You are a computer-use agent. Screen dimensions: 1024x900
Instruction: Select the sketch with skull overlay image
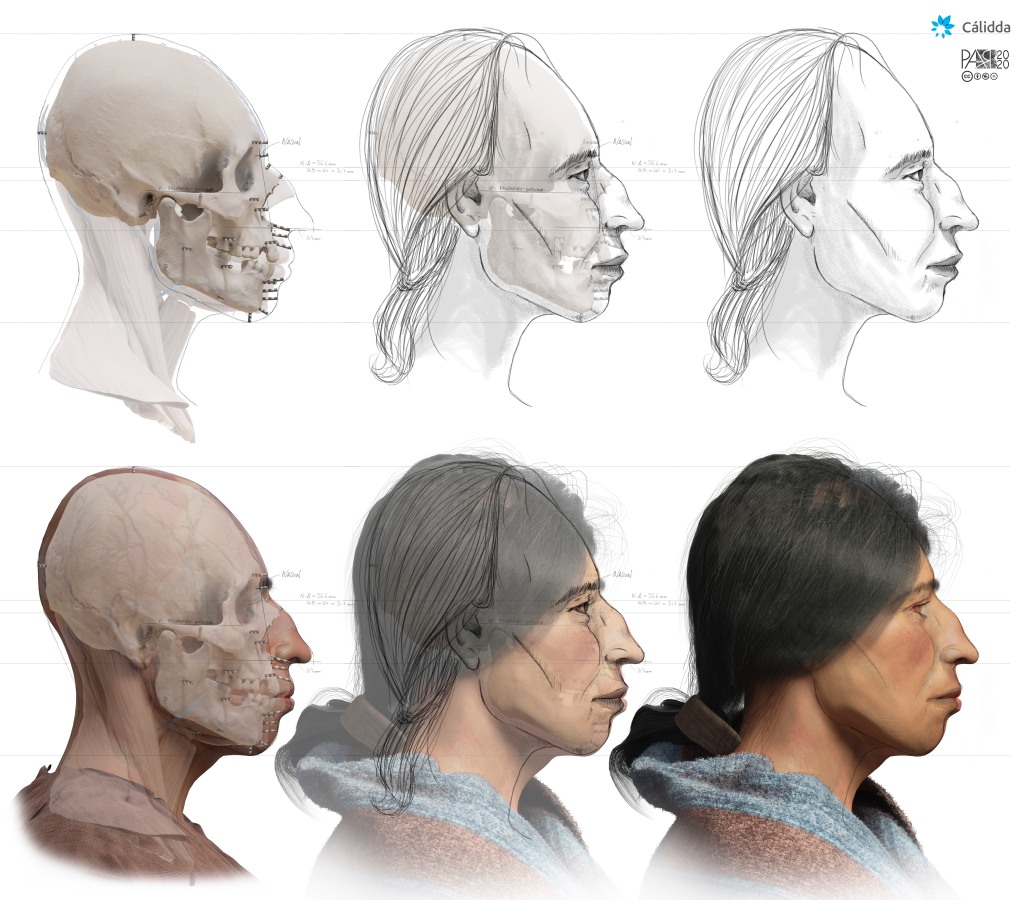pos(500,220)
